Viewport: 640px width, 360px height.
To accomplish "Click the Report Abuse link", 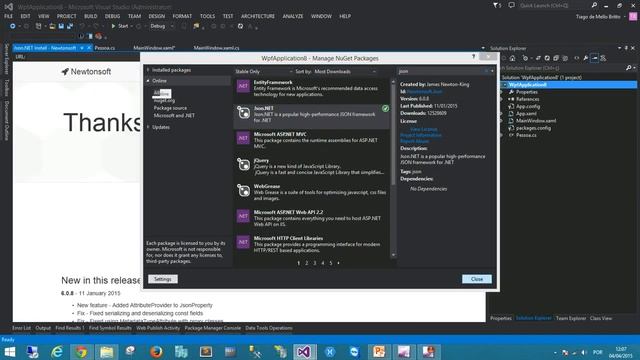I will pos(415,141).
